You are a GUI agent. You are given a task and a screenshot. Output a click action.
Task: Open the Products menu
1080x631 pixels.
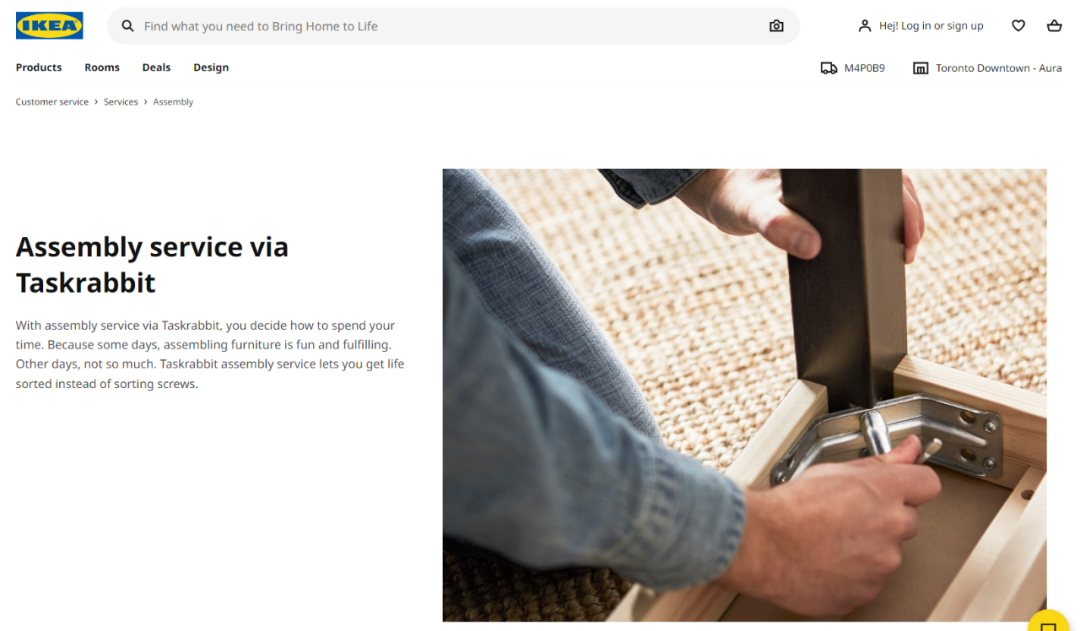point(39,68)
